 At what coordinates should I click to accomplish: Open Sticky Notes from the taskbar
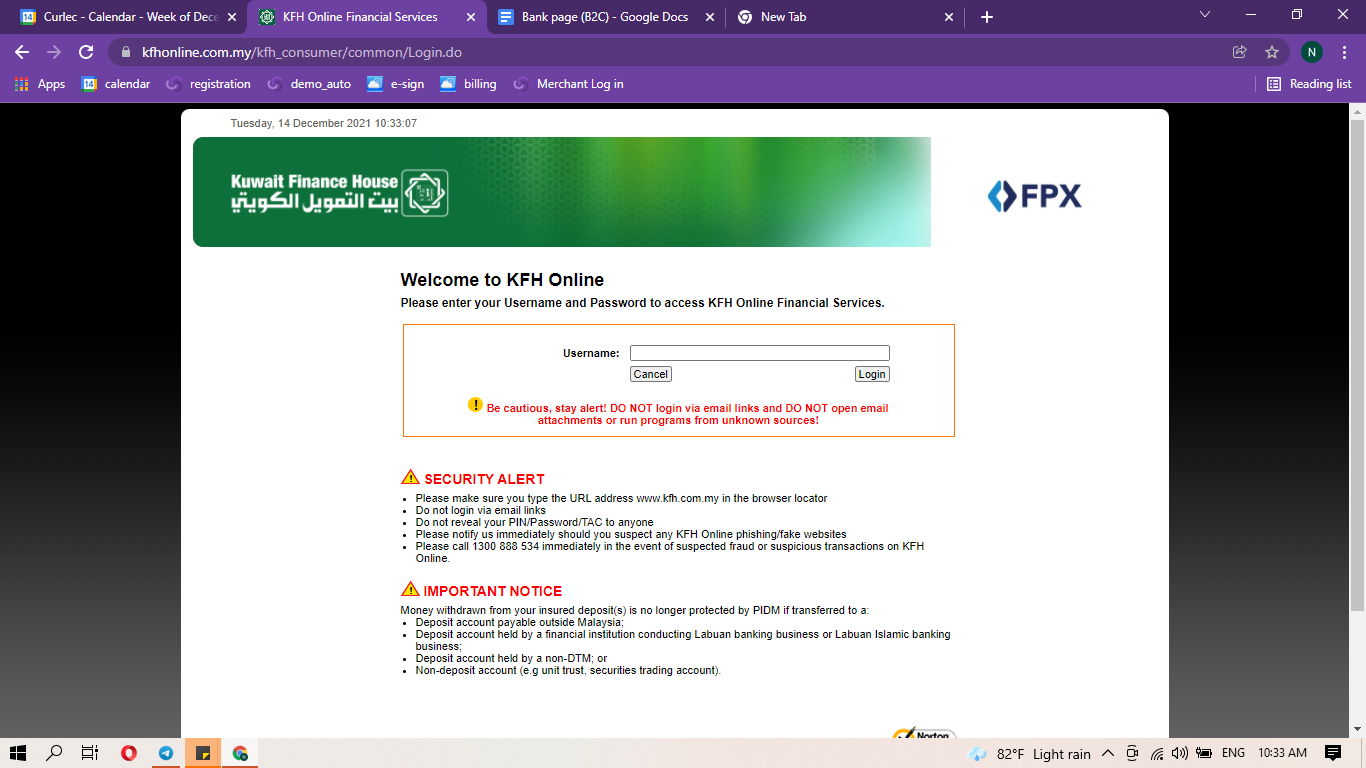[203, 753]
